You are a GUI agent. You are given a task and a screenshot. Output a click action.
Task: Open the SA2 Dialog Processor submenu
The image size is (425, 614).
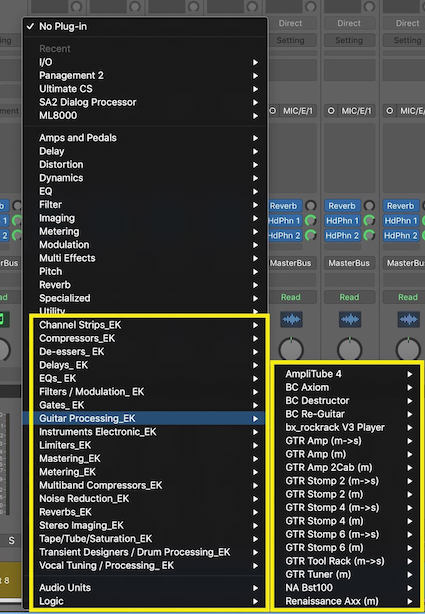click(x=145, y=102)
